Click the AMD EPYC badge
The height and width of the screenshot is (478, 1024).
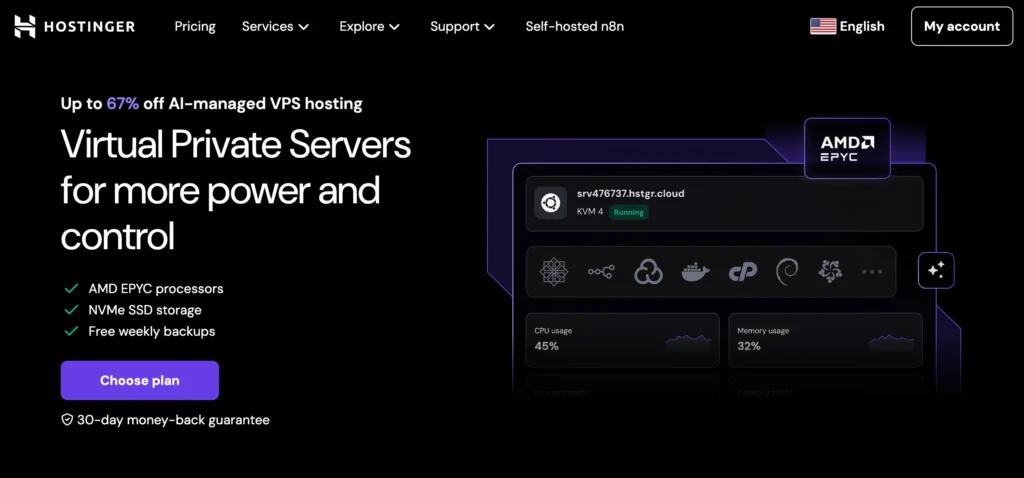[847, 148]
